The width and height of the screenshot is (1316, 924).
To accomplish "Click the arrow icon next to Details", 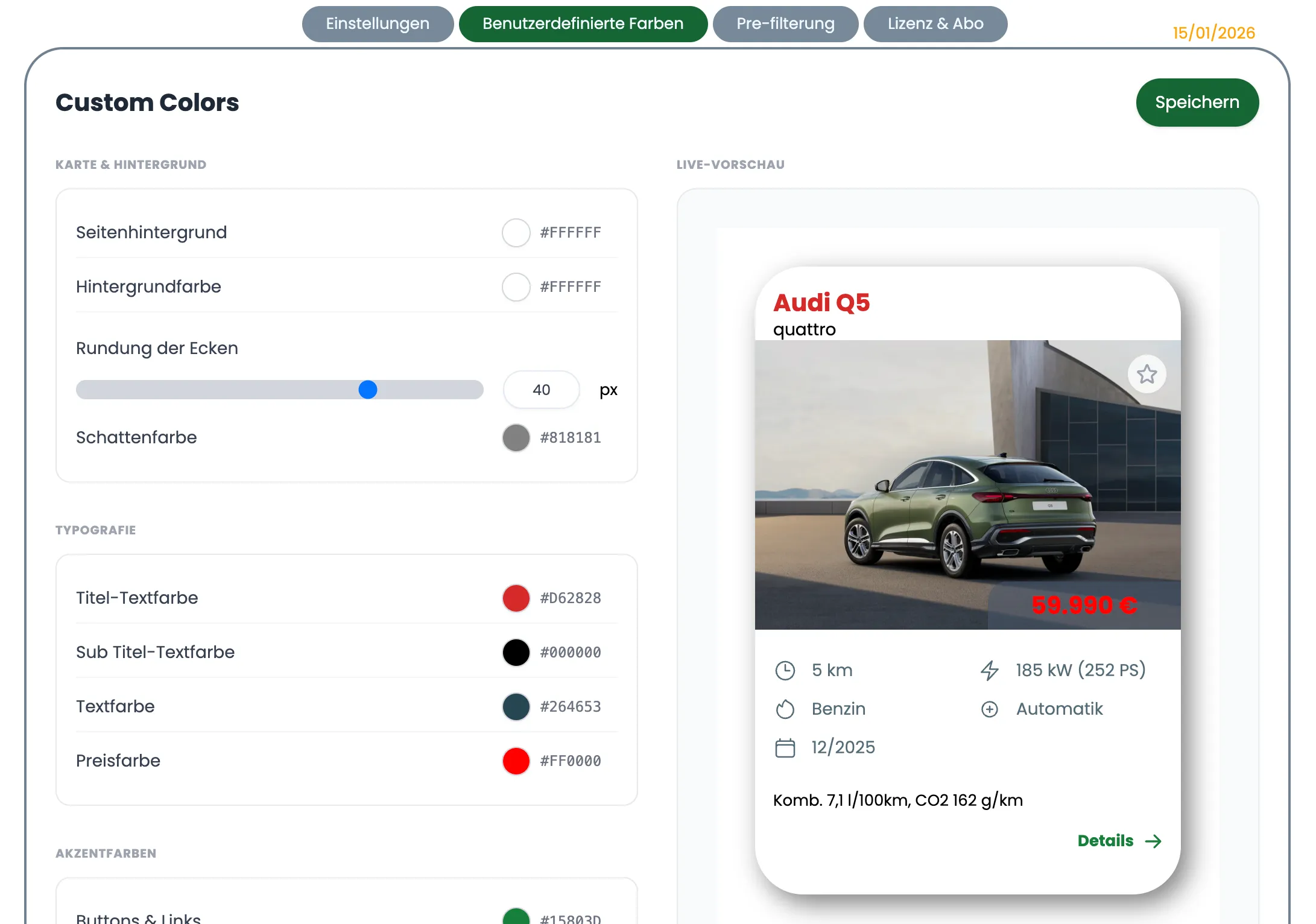I will (1154, 841).
